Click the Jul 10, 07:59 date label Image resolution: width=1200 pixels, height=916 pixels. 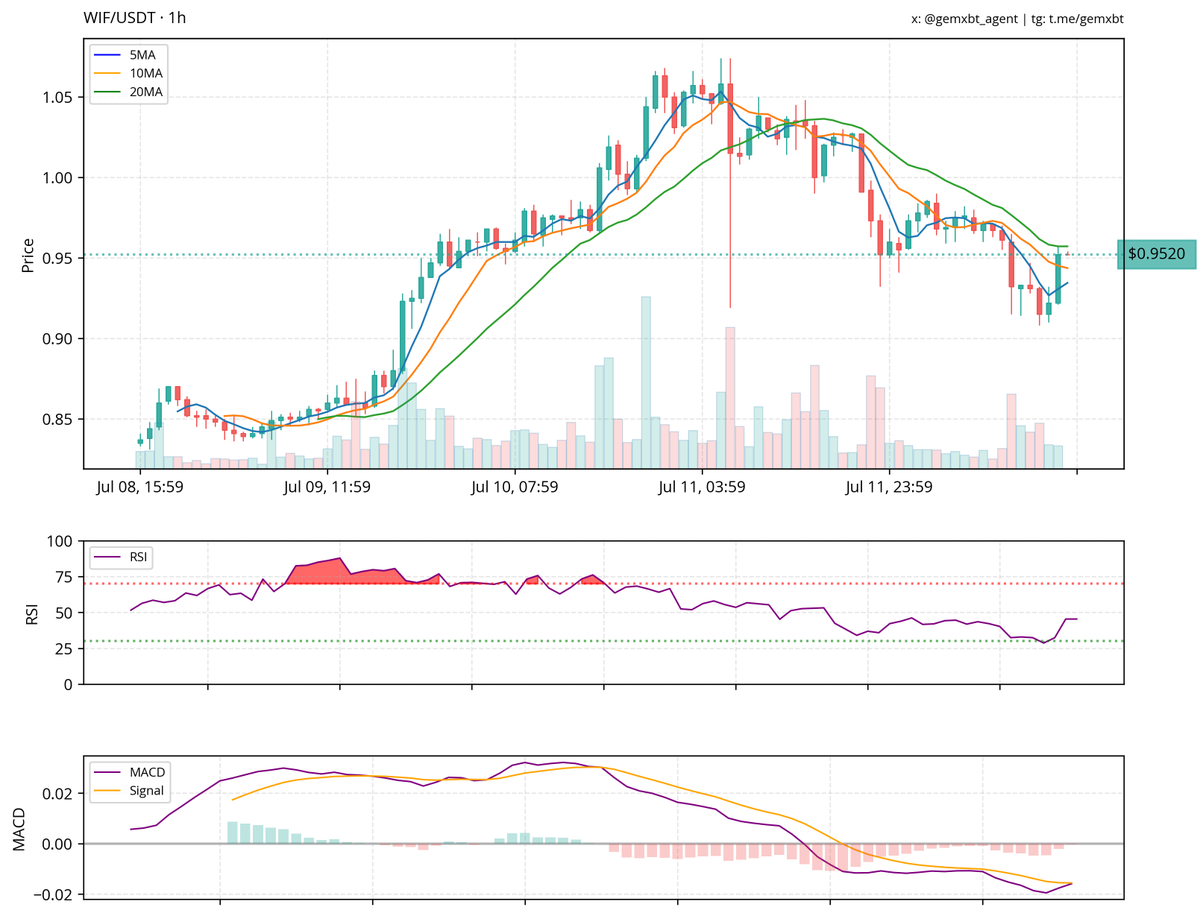click(x=514, y=487)
